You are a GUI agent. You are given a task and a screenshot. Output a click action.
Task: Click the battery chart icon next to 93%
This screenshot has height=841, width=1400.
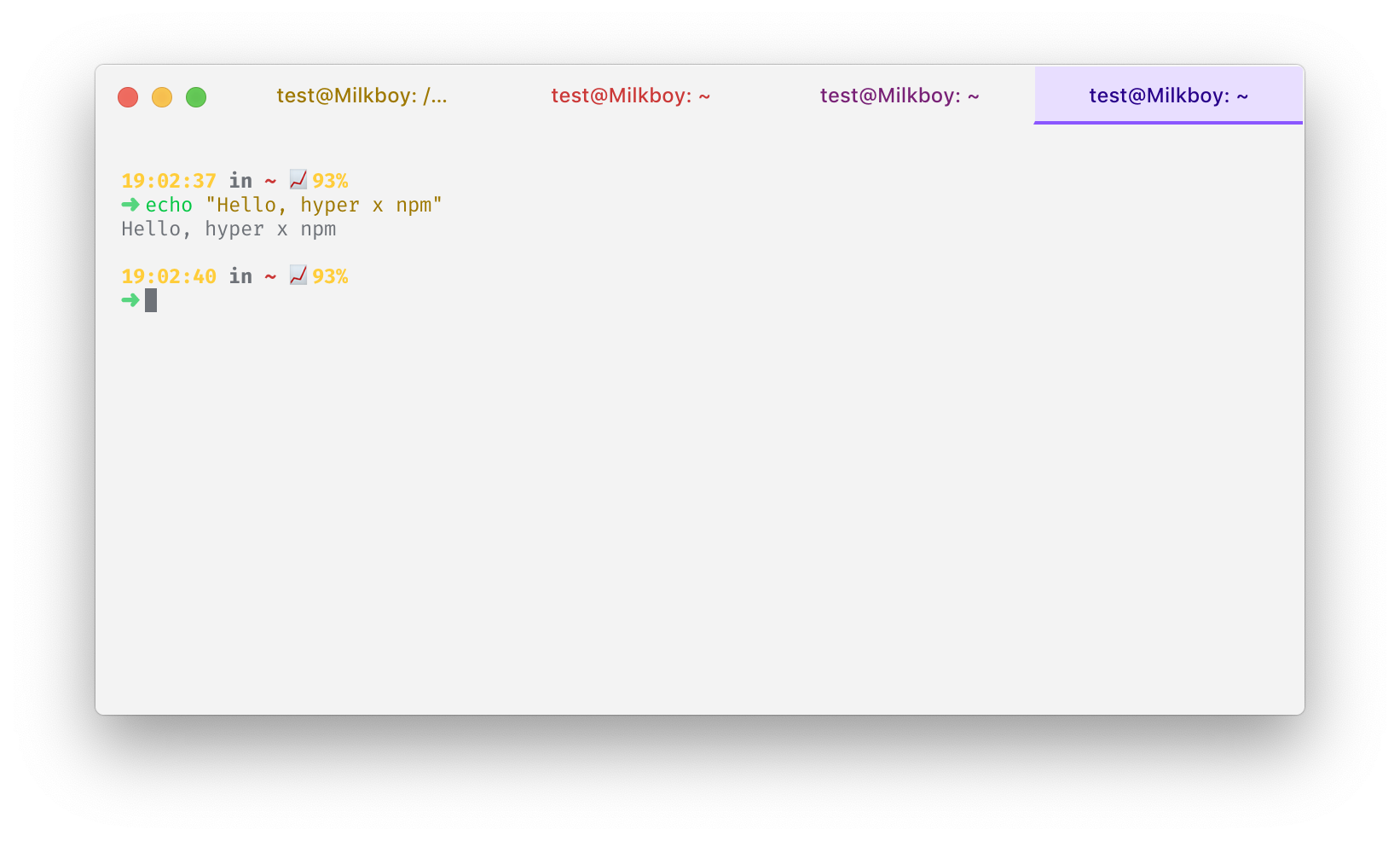coord(297,180)
